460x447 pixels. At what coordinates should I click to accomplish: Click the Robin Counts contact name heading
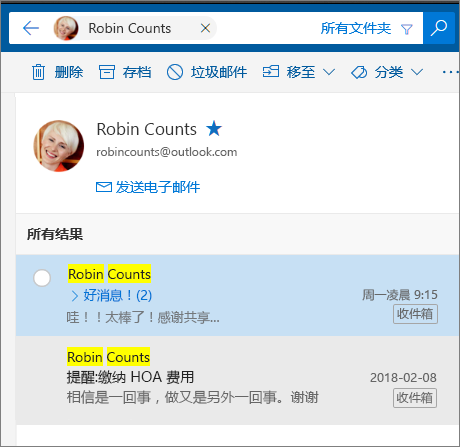[147, 129]
